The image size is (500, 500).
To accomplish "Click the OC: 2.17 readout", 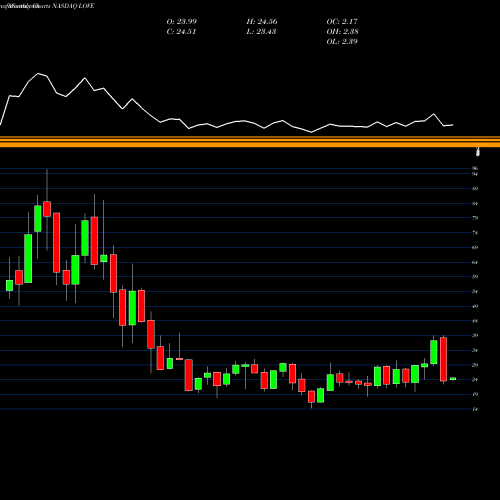I will [342, 22].
